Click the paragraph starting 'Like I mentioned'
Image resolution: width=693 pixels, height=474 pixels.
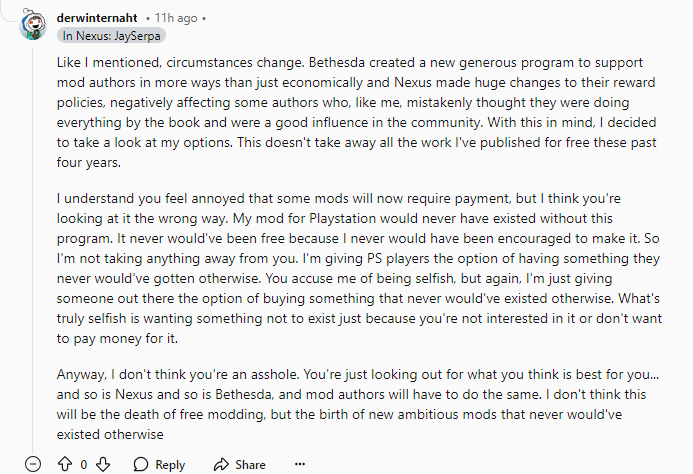pyautogui.click(x=356, y=112)
